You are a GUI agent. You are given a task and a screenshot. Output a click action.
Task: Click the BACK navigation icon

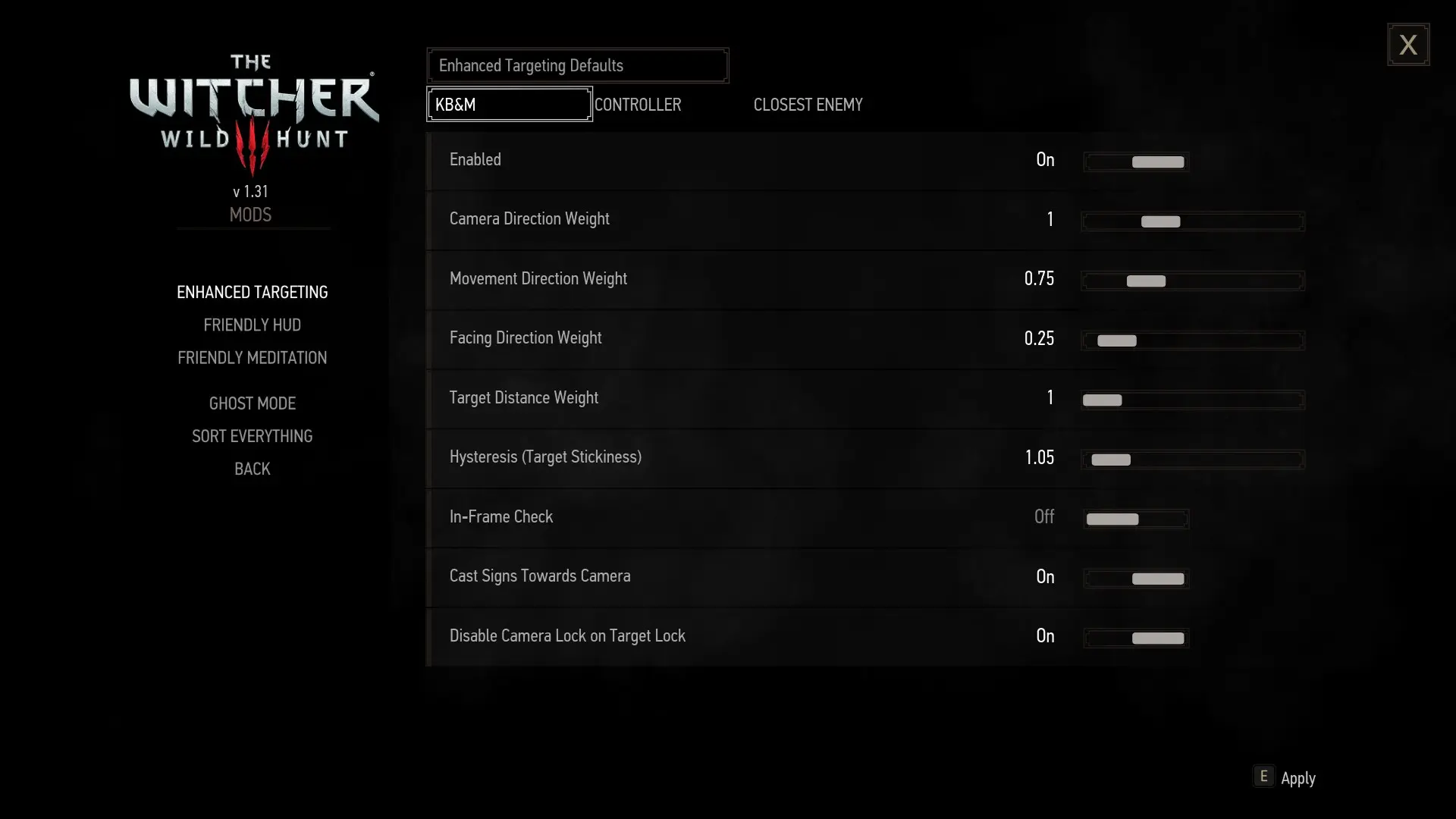(x=252, y=468)
